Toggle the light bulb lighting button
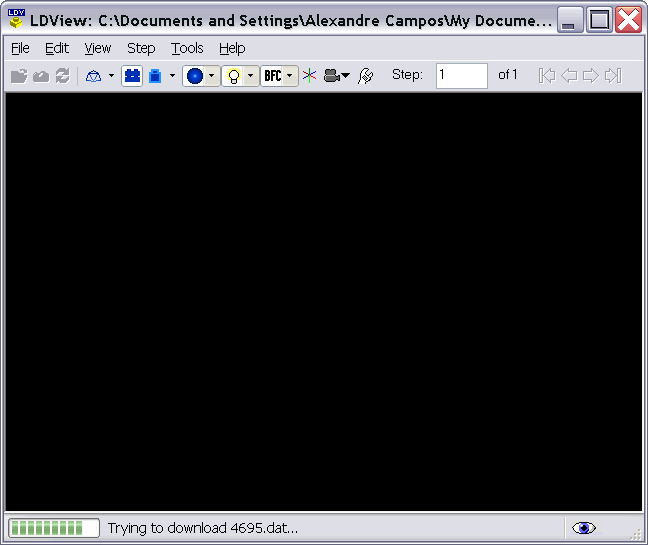648x545 pixels. (x=234, y=76)
